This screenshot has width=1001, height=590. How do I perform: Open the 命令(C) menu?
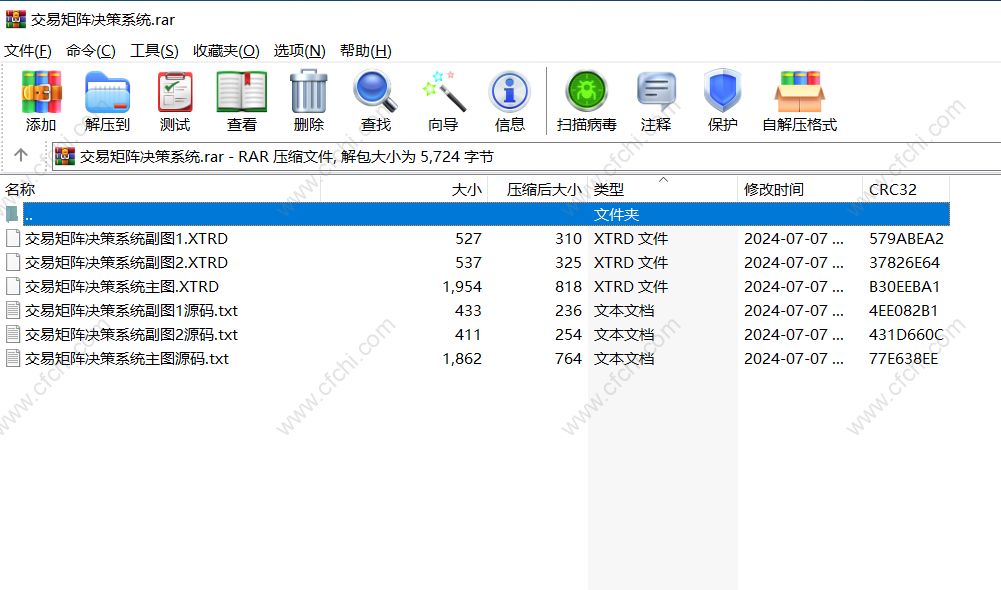click(x=91, y=50)
